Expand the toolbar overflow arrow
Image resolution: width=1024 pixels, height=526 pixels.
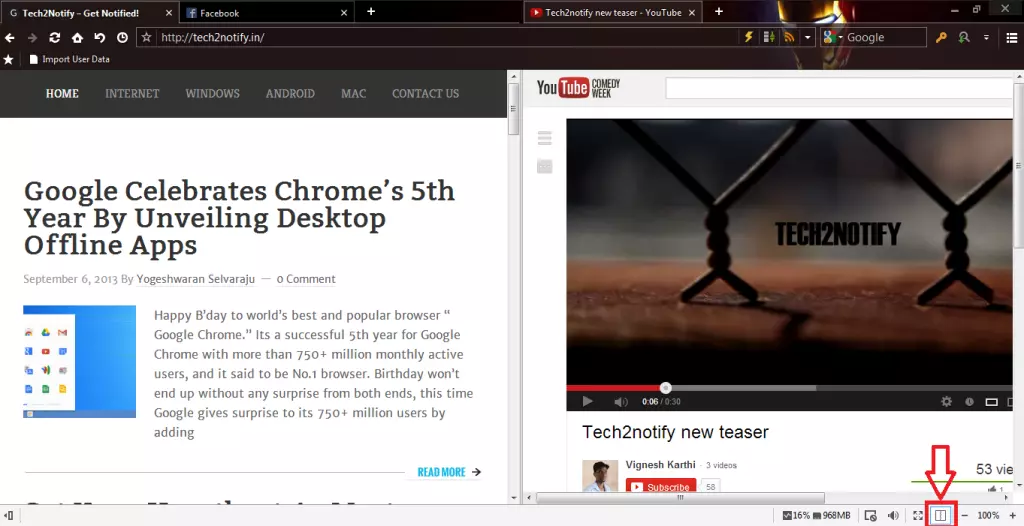coord(987,37)
